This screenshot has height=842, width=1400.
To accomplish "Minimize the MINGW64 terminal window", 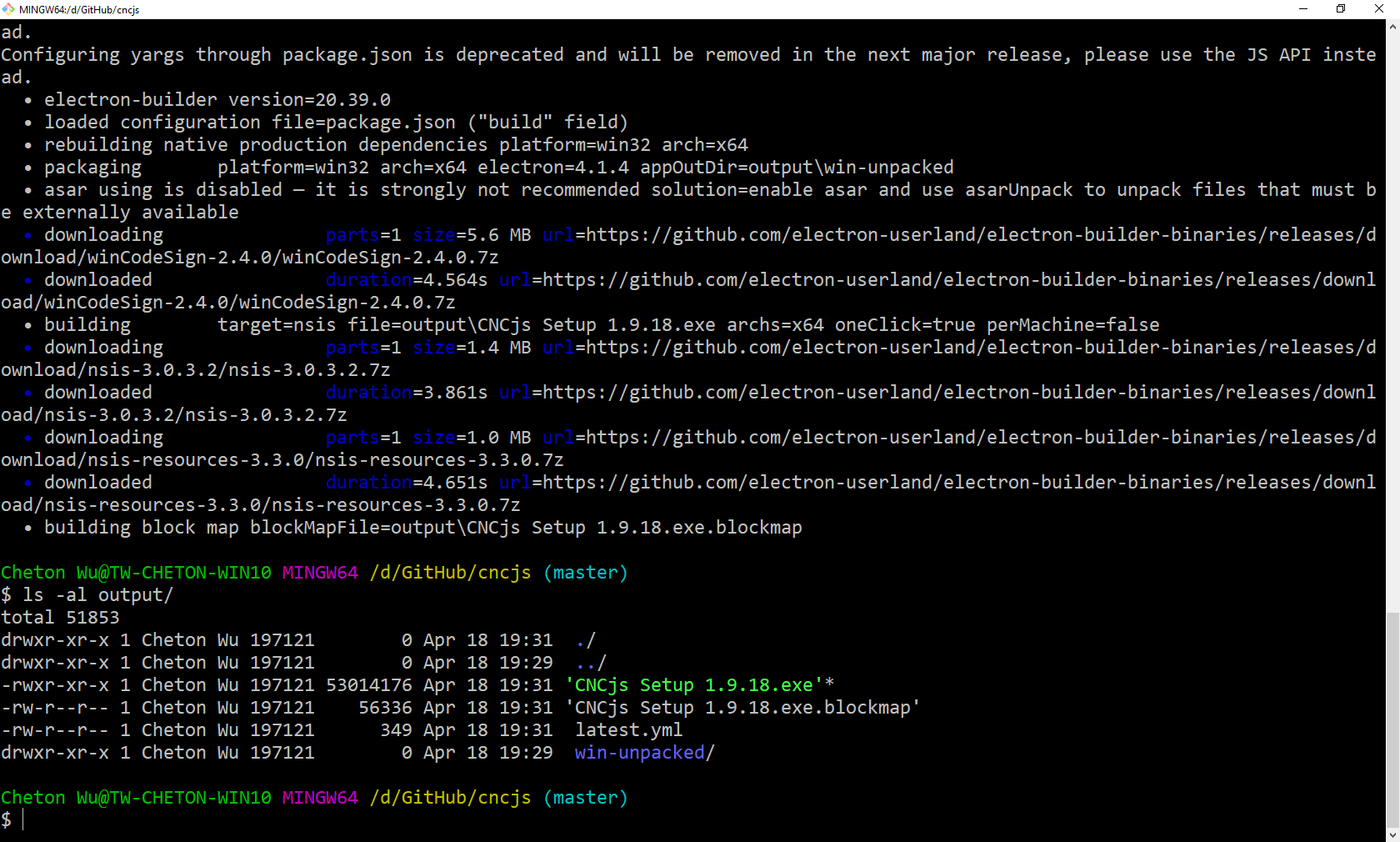I will 1303,9.
